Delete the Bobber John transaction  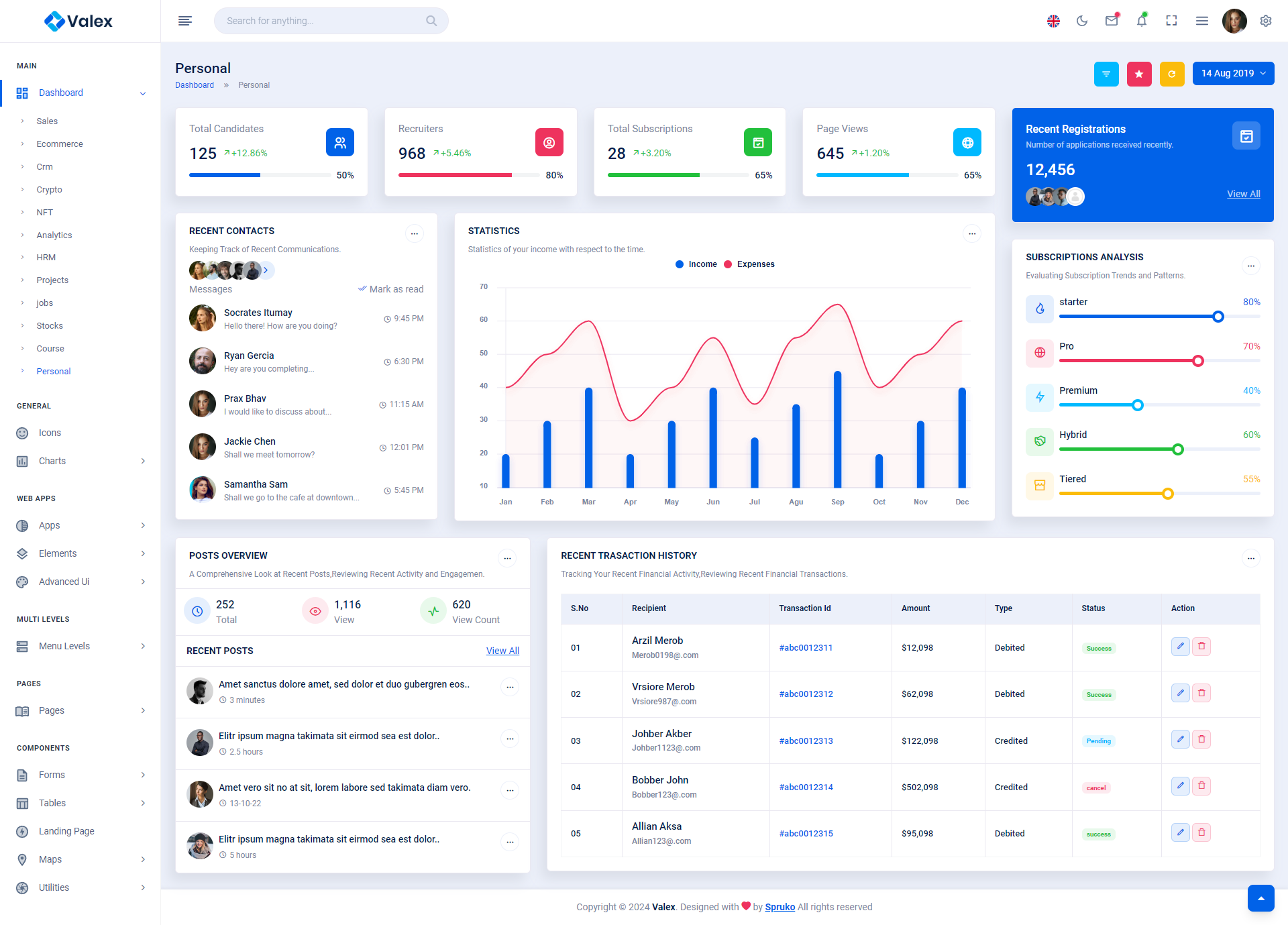point(1201,785)
